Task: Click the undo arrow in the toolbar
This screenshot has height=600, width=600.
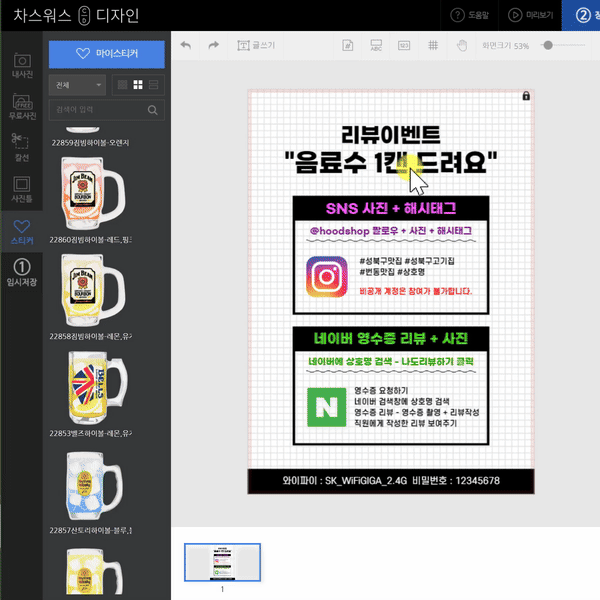Action: [186, 46]
